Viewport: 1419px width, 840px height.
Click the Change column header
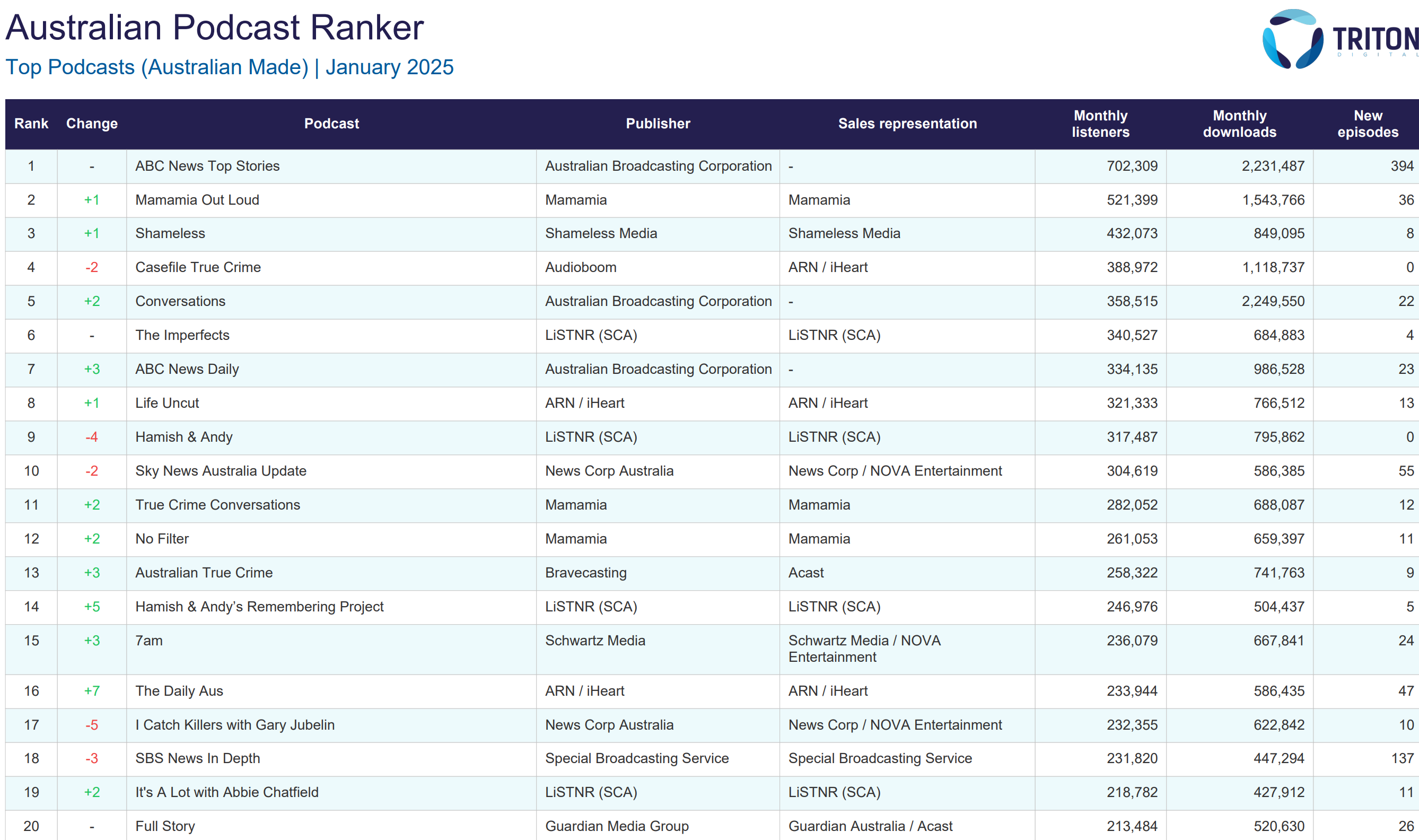(x=92, y=124)
